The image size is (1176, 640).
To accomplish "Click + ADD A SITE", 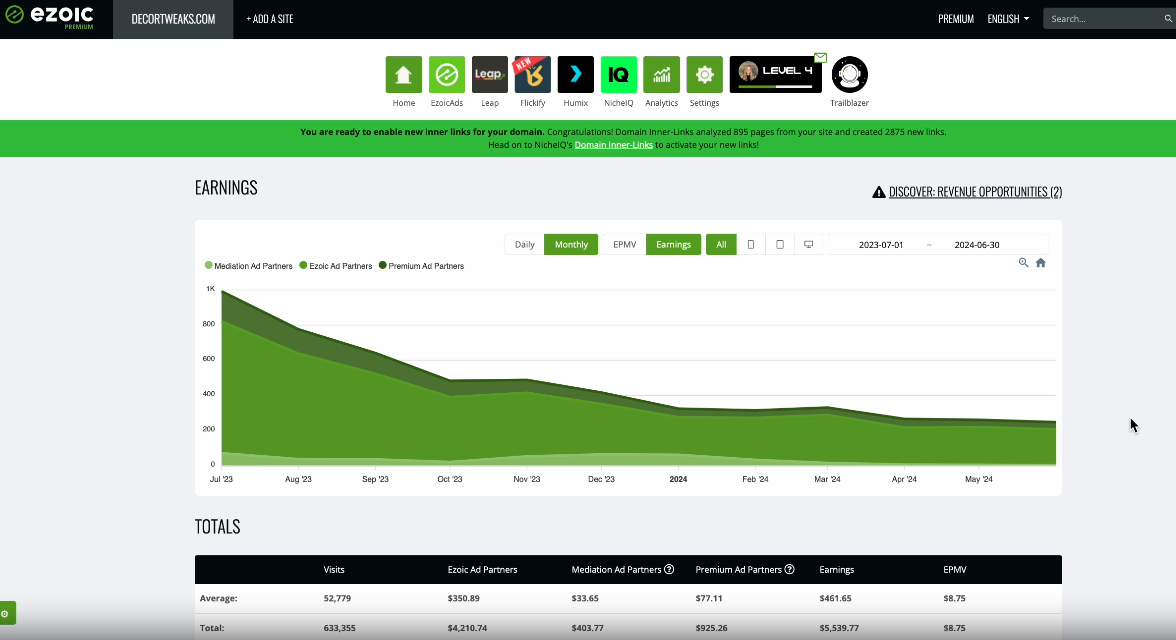I will pos(270,19).
